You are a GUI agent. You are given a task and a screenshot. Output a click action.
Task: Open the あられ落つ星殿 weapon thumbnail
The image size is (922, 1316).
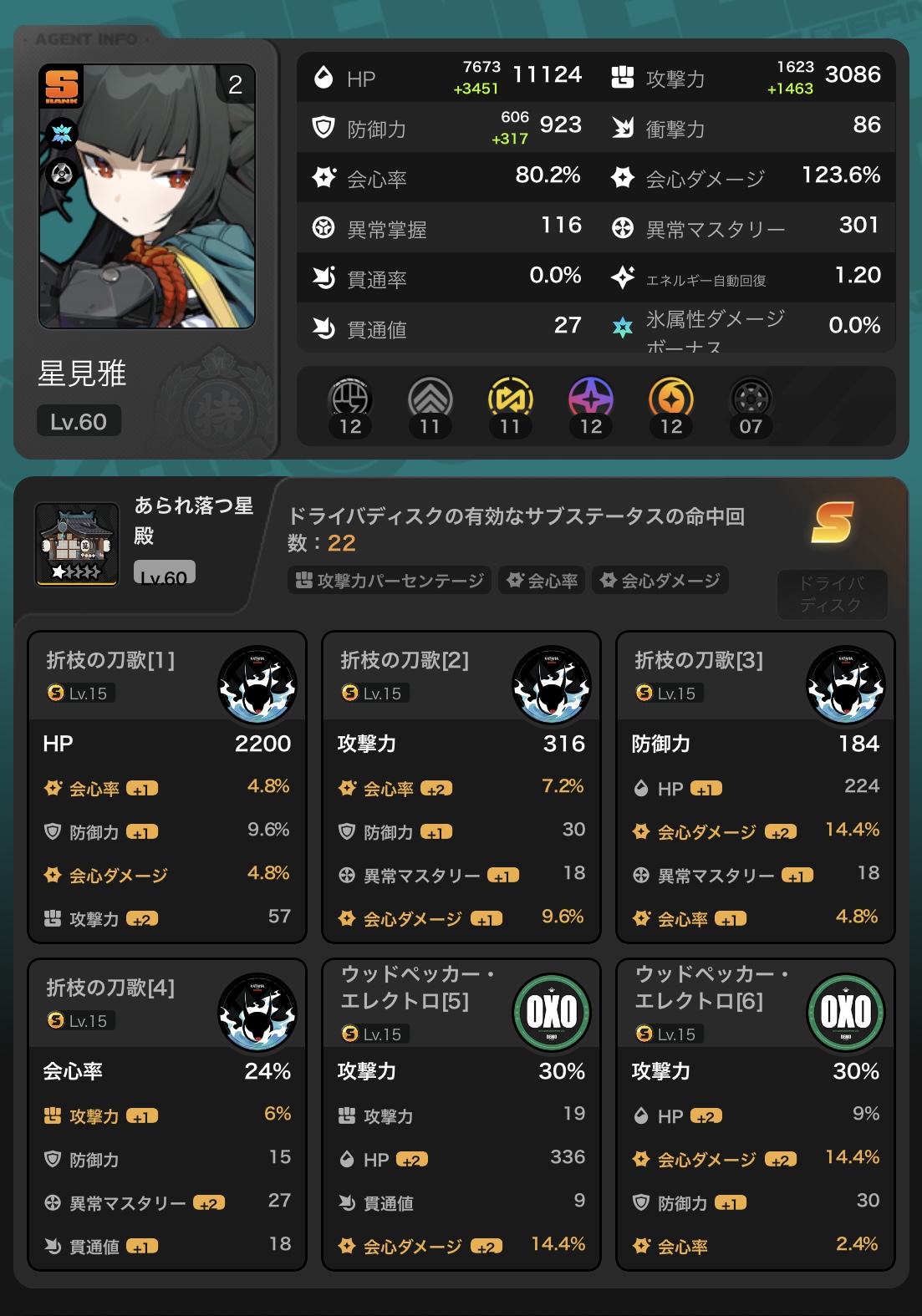pyautogui.click(x=77, y=544)
